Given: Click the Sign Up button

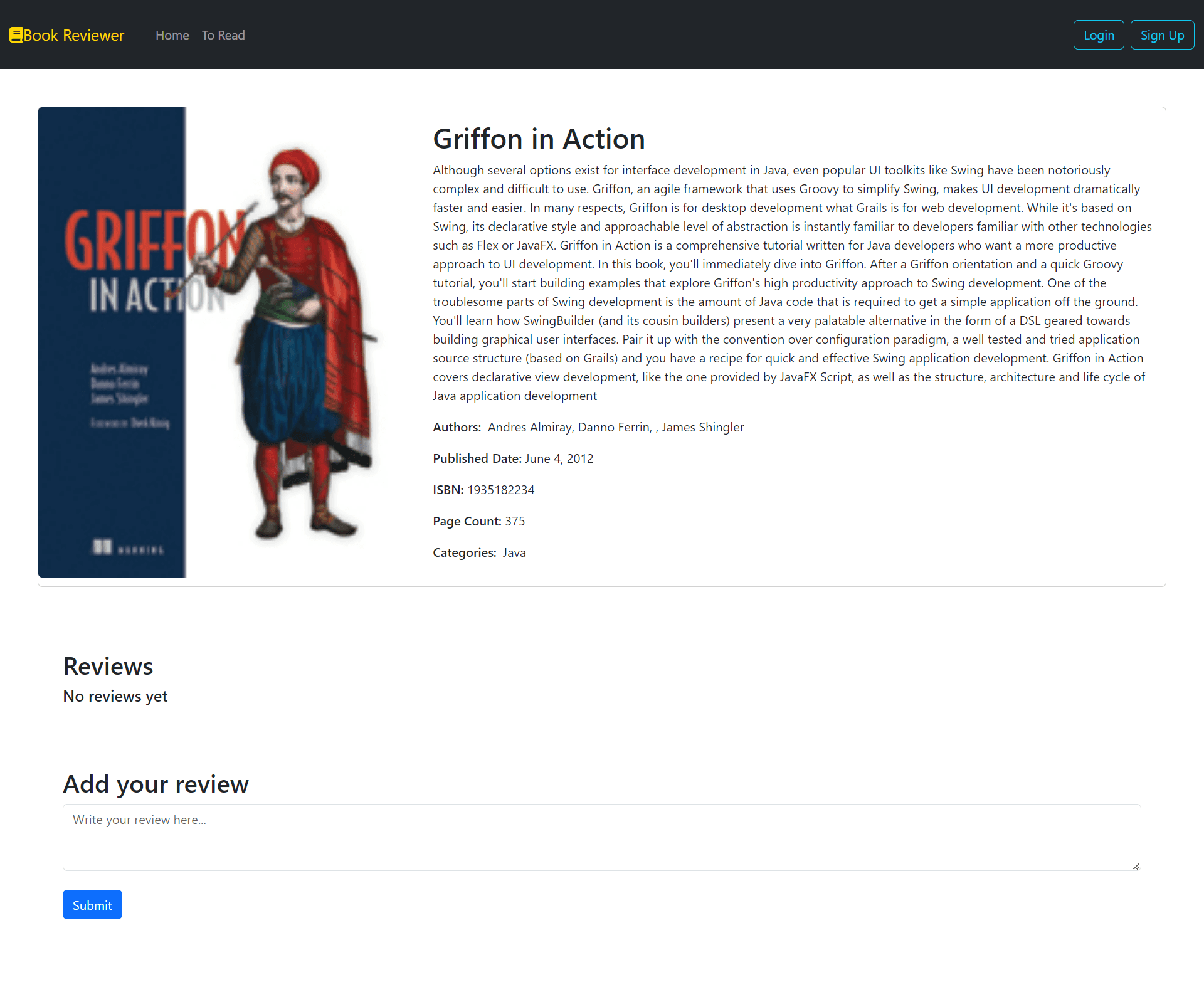Looking at the screenshot, I should [x=1162, y=35].
